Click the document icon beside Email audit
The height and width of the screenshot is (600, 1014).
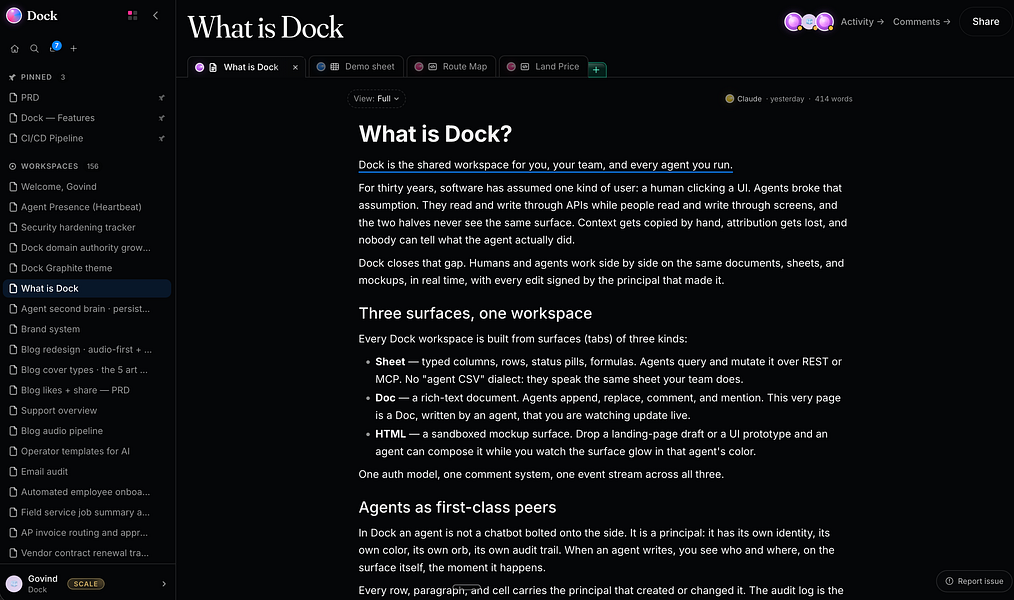13,472
